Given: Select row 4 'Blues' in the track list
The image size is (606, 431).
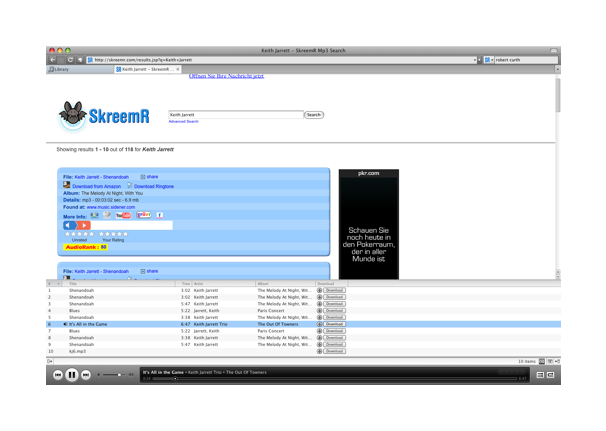Looking at the screenshot, I should pyautogui.click(x=303, y=311).
